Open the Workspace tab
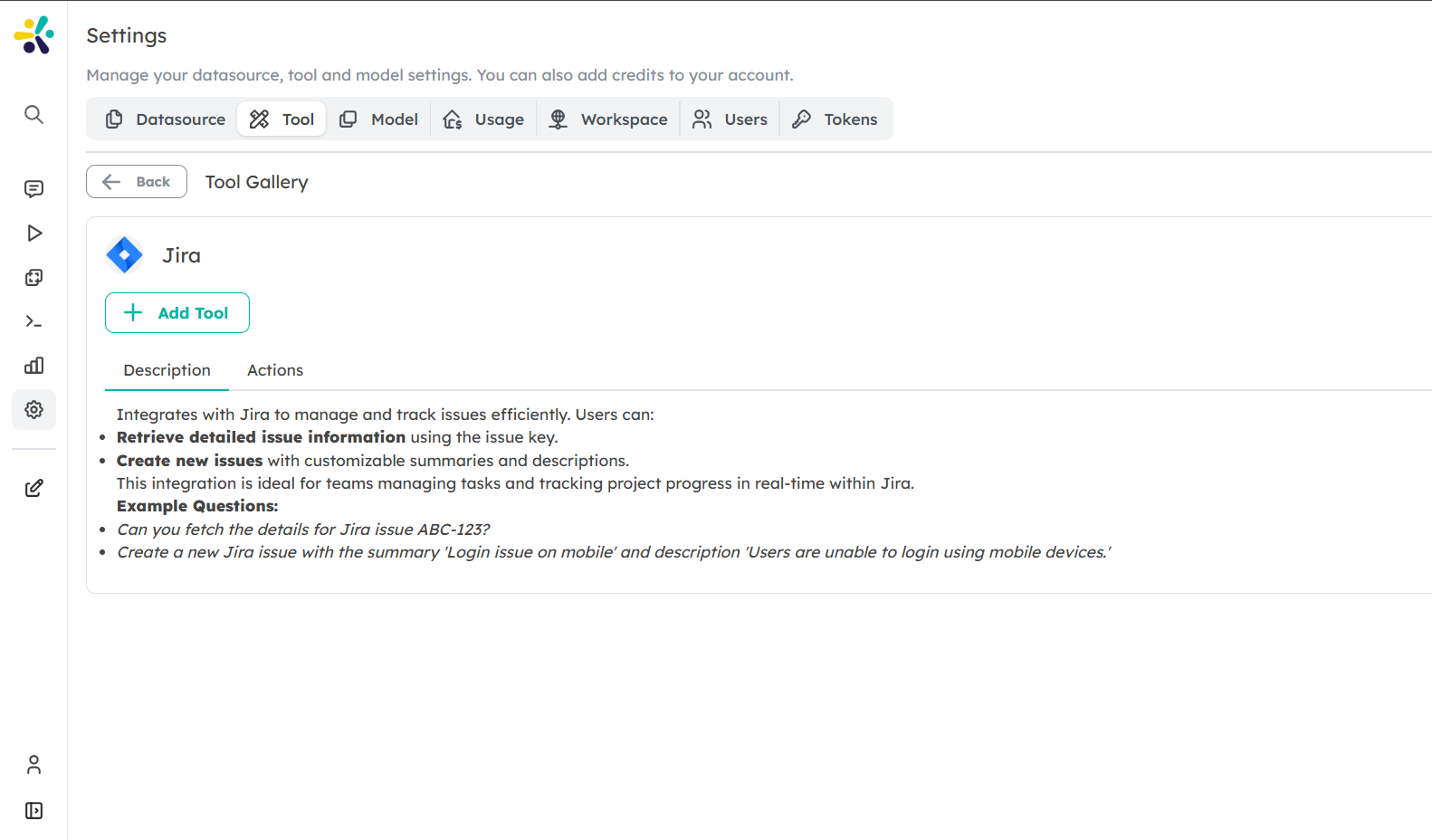The image size is (1432, 840). pyautogui.click(x=608, y=119)
